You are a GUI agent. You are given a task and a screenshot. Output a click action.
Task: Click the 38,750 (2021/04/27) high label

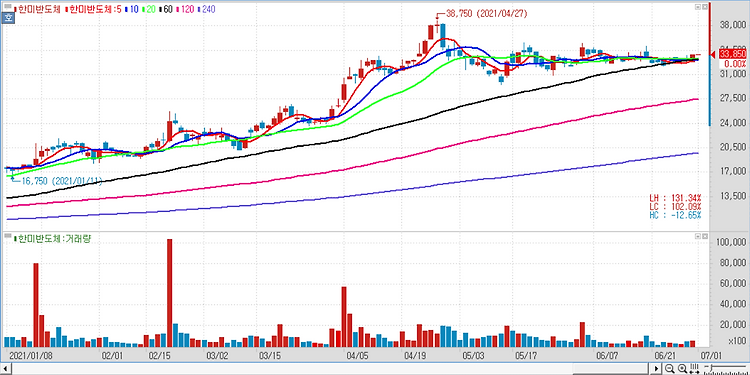click(485, 14)
